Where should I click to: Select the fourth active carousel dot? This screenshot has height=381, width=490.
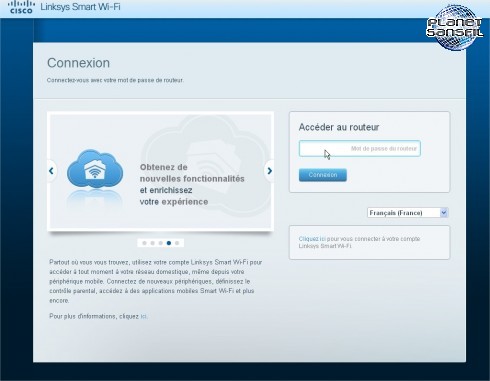click(x=169, y=243)
